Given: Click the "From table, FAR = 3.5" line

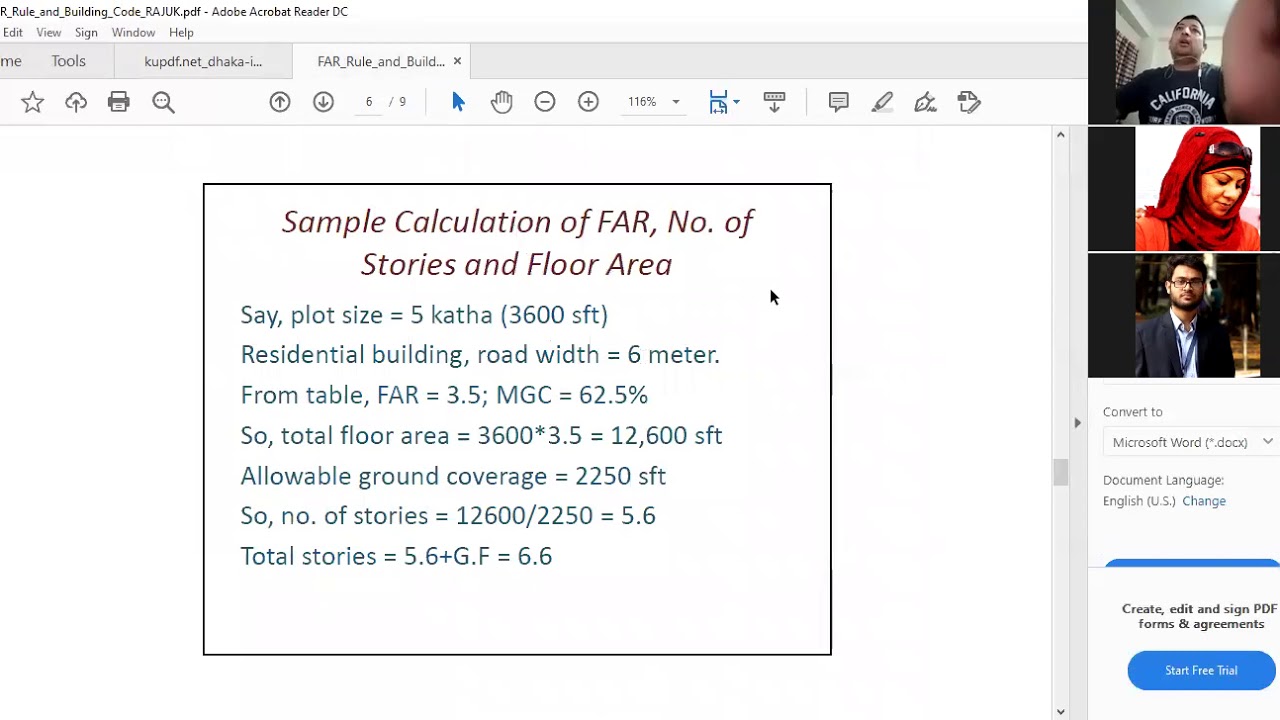Looking at the screenshot, I should coord(444,395).
